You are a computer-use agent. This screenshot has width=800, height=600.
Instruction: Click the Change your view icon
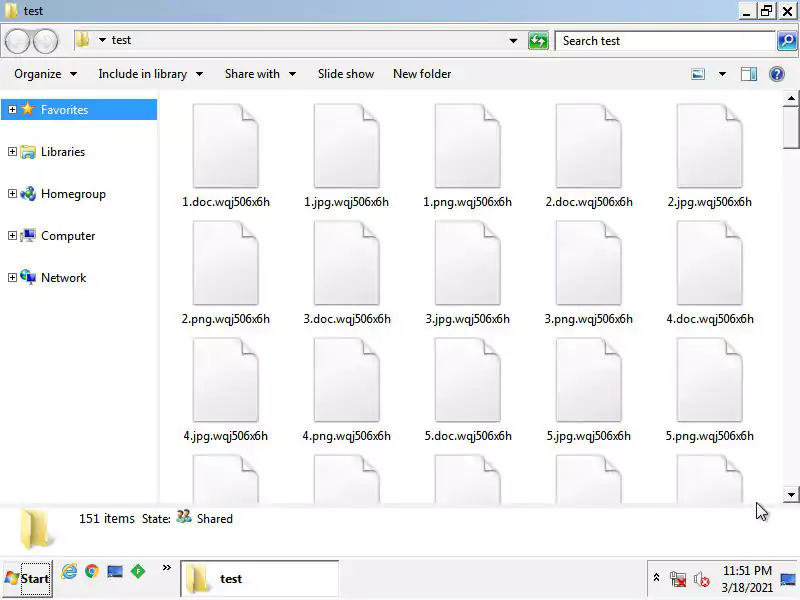(x=698, y=74)
